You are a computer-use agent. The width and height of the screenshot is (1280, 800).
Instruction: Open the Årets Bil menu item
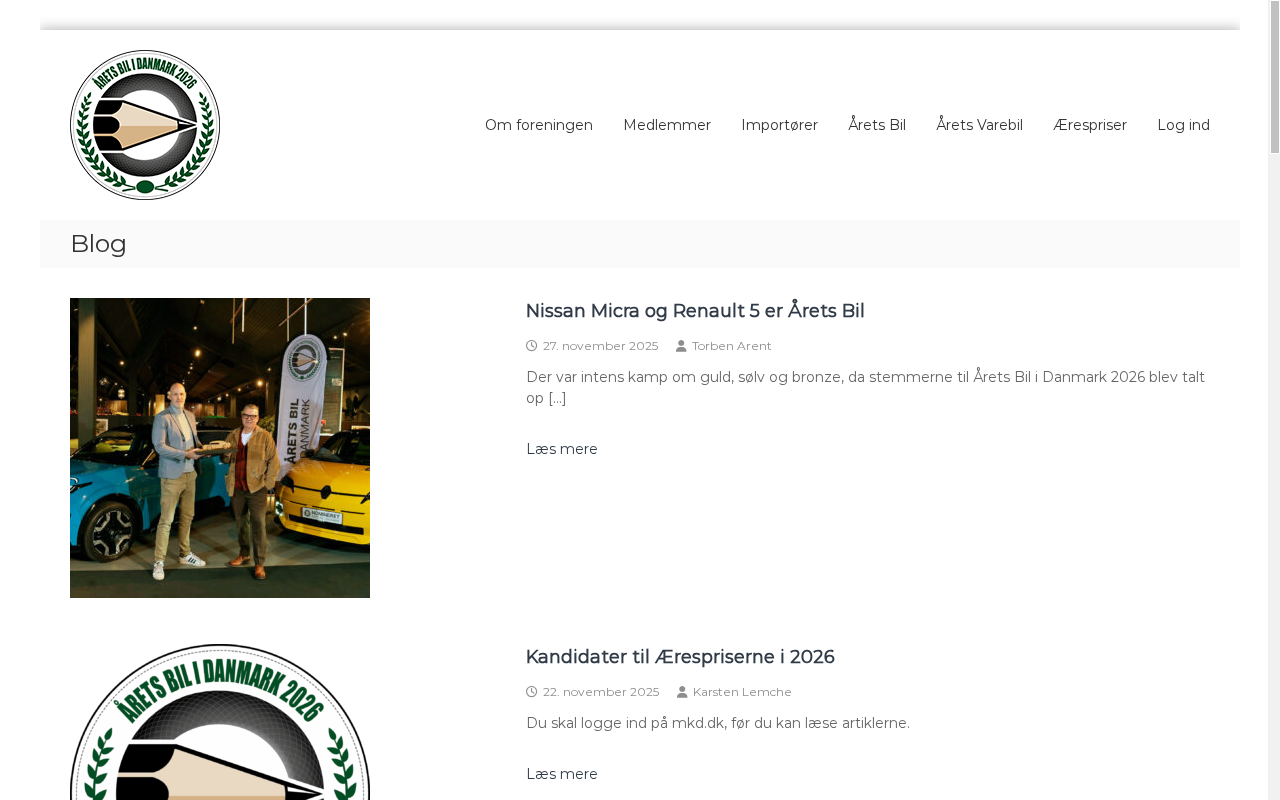877,125
